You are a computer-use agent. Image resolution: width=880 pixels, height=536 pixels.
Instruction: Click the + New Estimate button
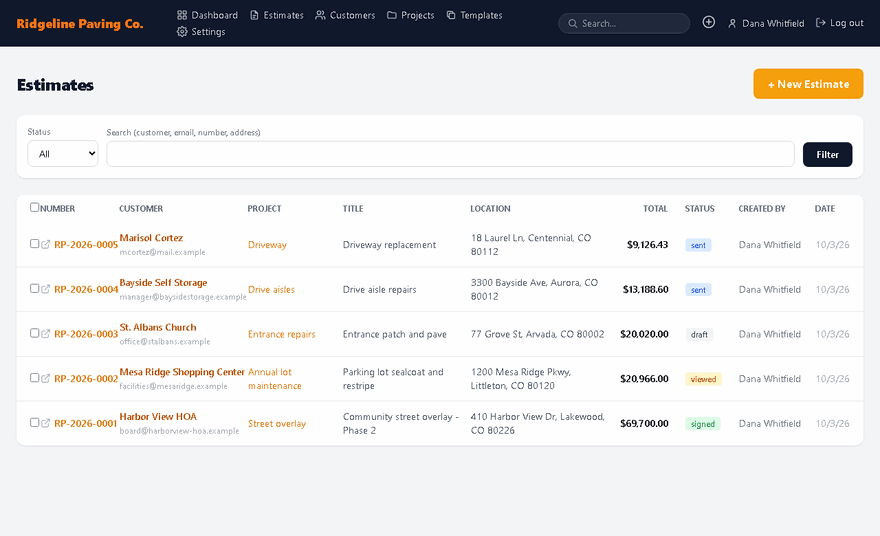tap(808, 84)
